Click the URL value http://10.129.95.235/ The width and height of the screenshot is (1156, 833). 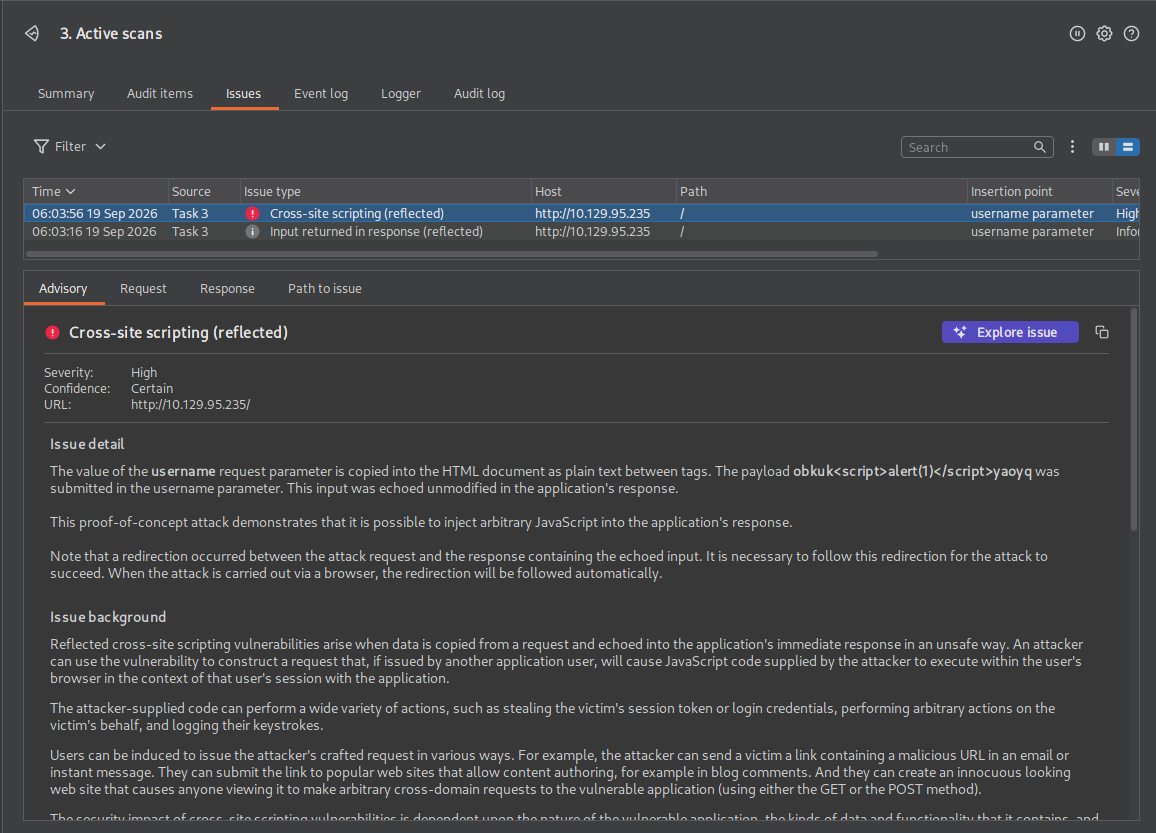[x=190, y=405]
